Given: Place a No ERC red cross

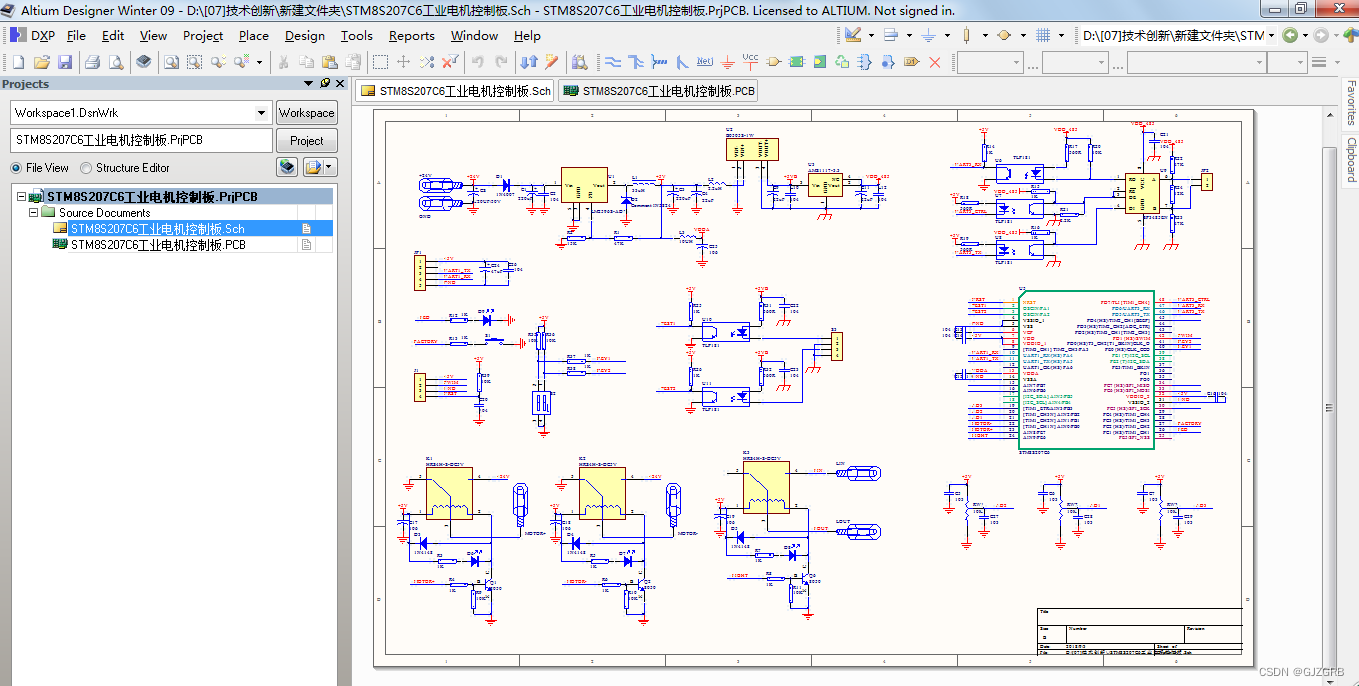Looking at the screenshot, I should tap(935, 62).
